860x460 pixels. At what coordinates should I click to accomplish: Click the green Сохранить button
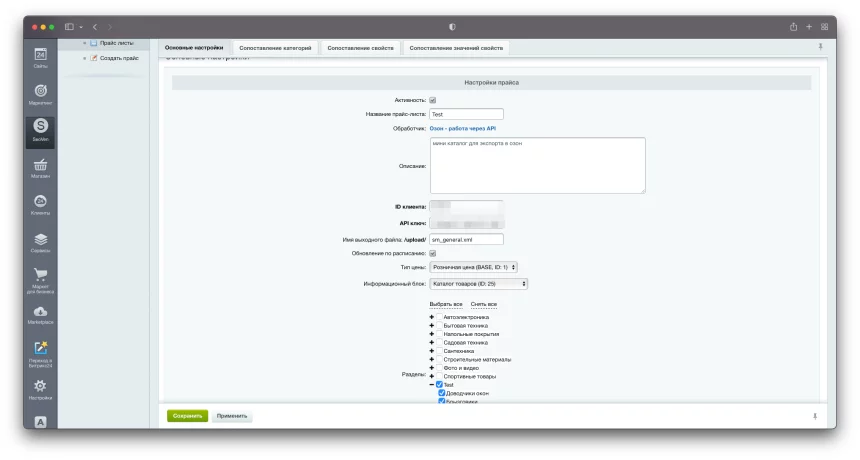click(188, 416)
